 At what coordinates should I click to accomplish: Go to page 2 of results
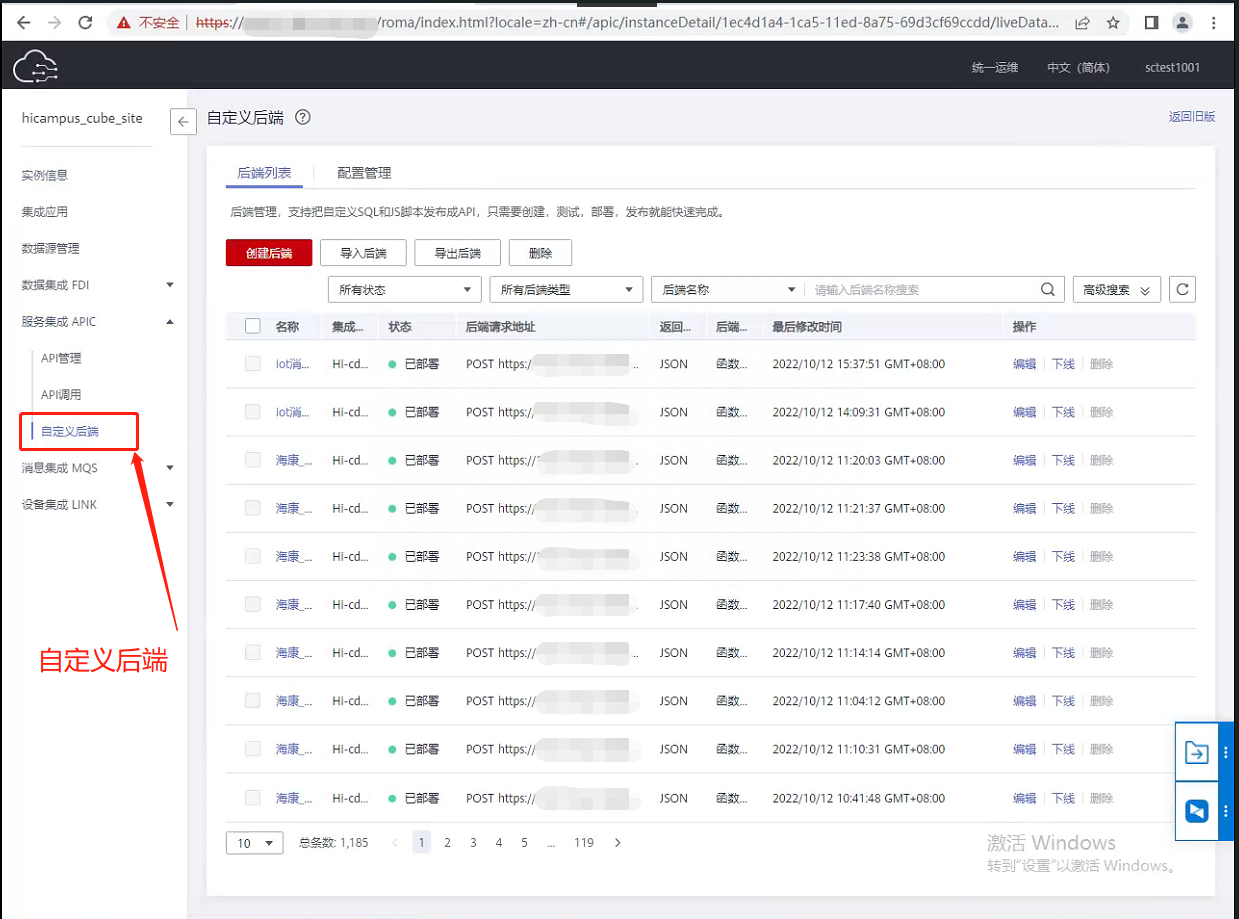click(x=448, y=843)
